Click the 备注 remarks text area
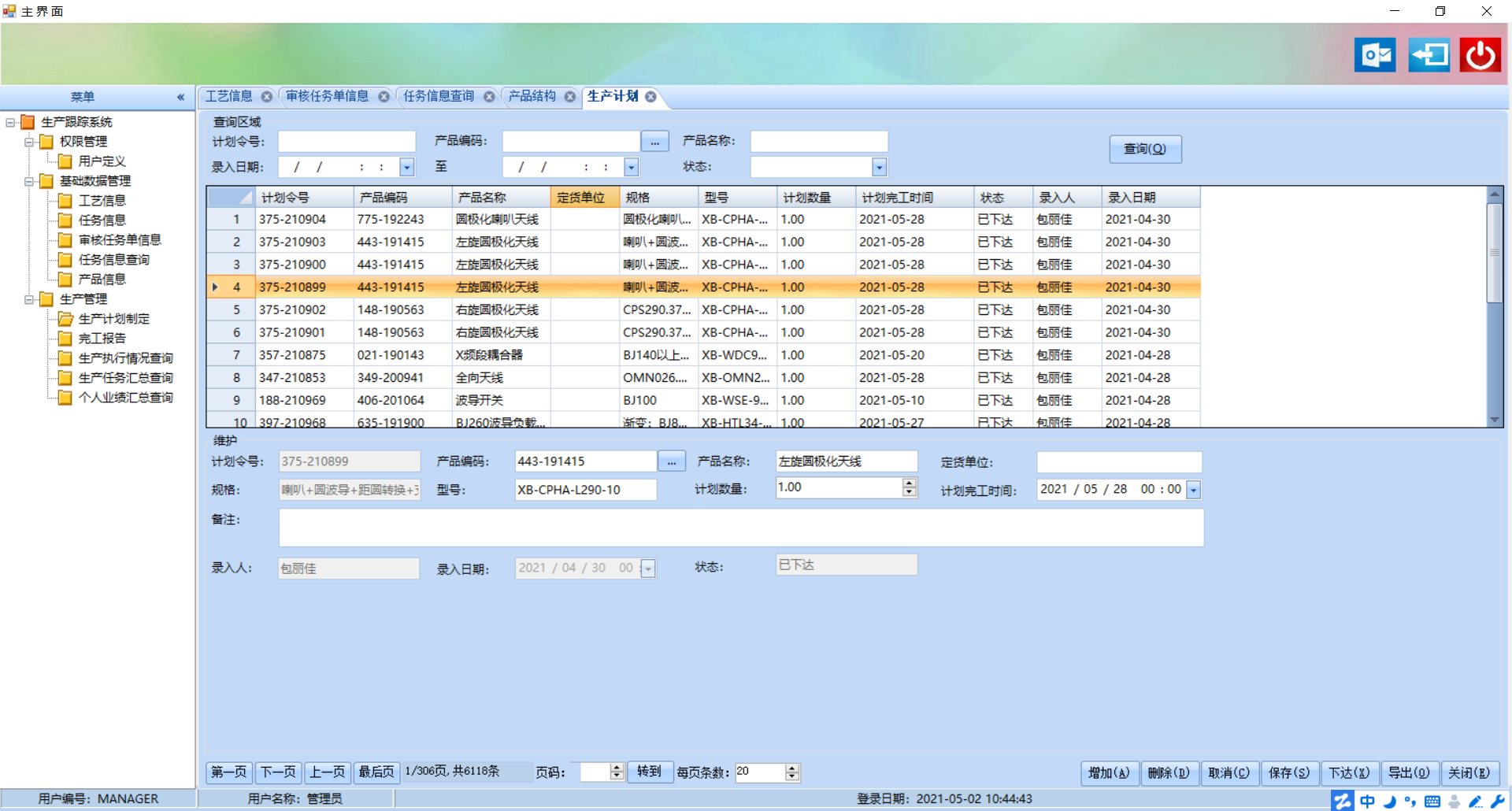Viewport: 1512px width, 811px height. tap(741, 528)
